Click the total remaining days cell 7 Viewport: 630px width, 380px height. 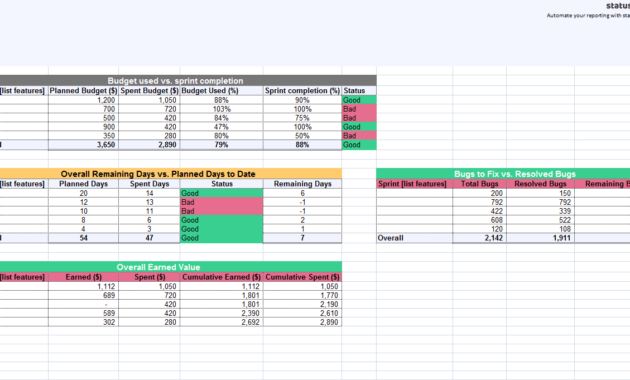tap(302, 238)
